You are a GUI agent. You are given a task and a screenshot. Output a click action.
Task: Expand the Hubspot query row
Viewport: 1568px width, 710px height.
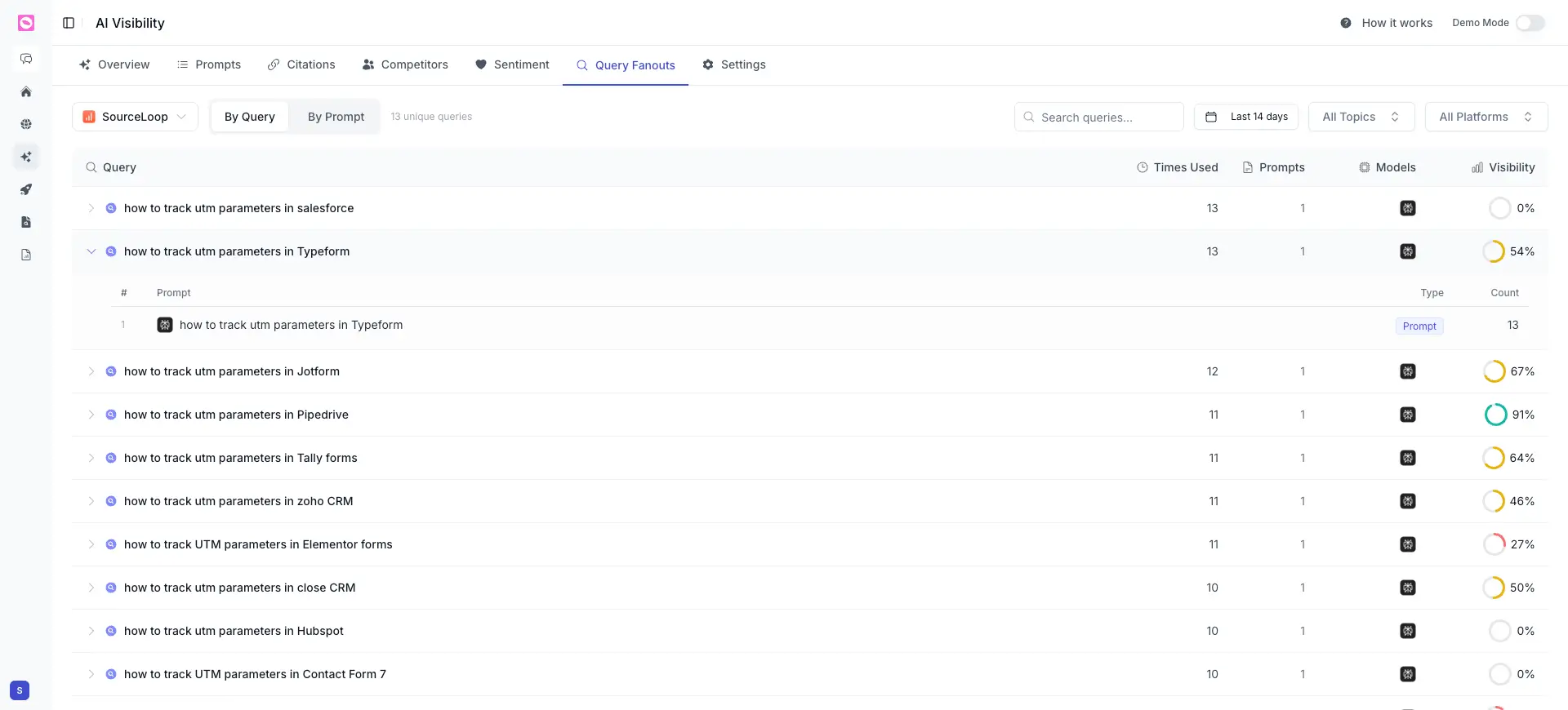91,631
